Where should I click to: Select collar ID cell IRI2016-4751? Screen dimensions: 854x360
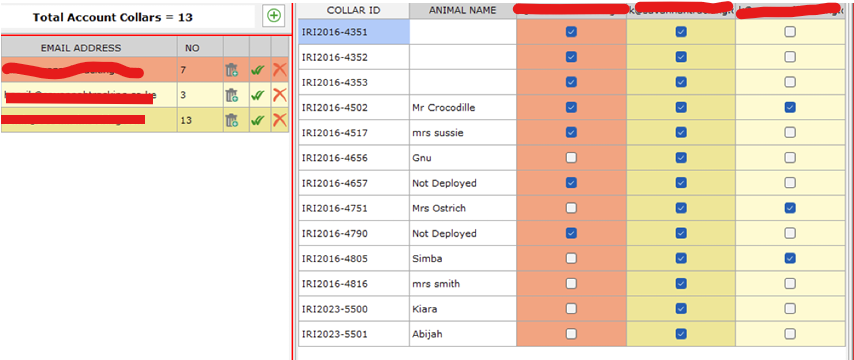[353, 208]
